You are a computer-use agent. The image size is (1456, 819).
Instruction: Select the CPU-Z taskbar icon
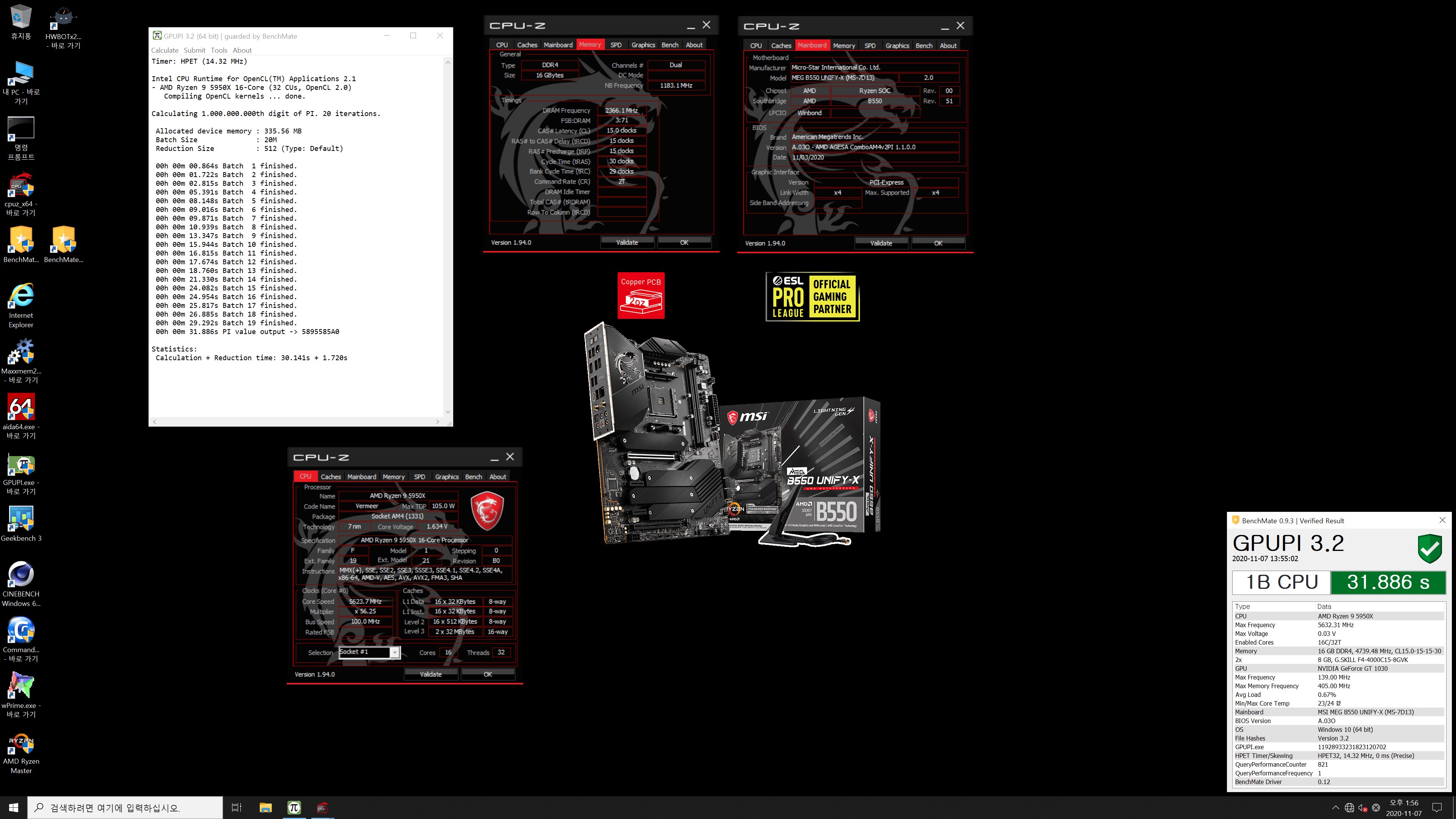pyautogui.click(x=322, y=808)
